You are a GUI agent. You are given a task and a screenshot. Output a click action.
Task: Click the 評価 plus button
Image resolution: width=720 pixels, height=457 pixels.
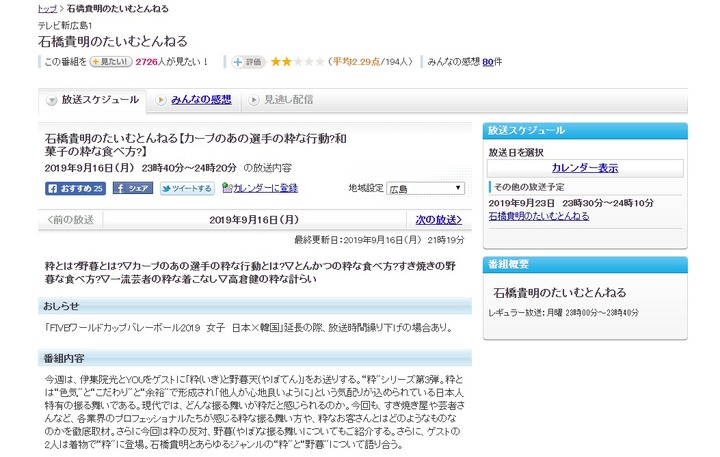(x=248, y=62)
